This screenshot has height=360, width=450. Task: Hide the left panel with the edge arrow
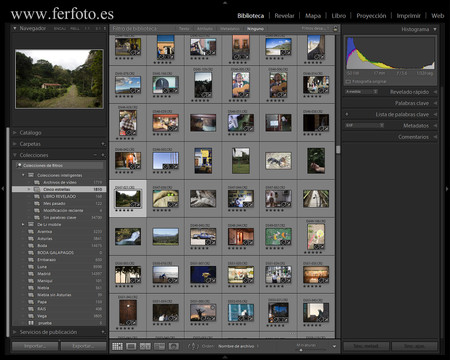(x=2, y=189)
